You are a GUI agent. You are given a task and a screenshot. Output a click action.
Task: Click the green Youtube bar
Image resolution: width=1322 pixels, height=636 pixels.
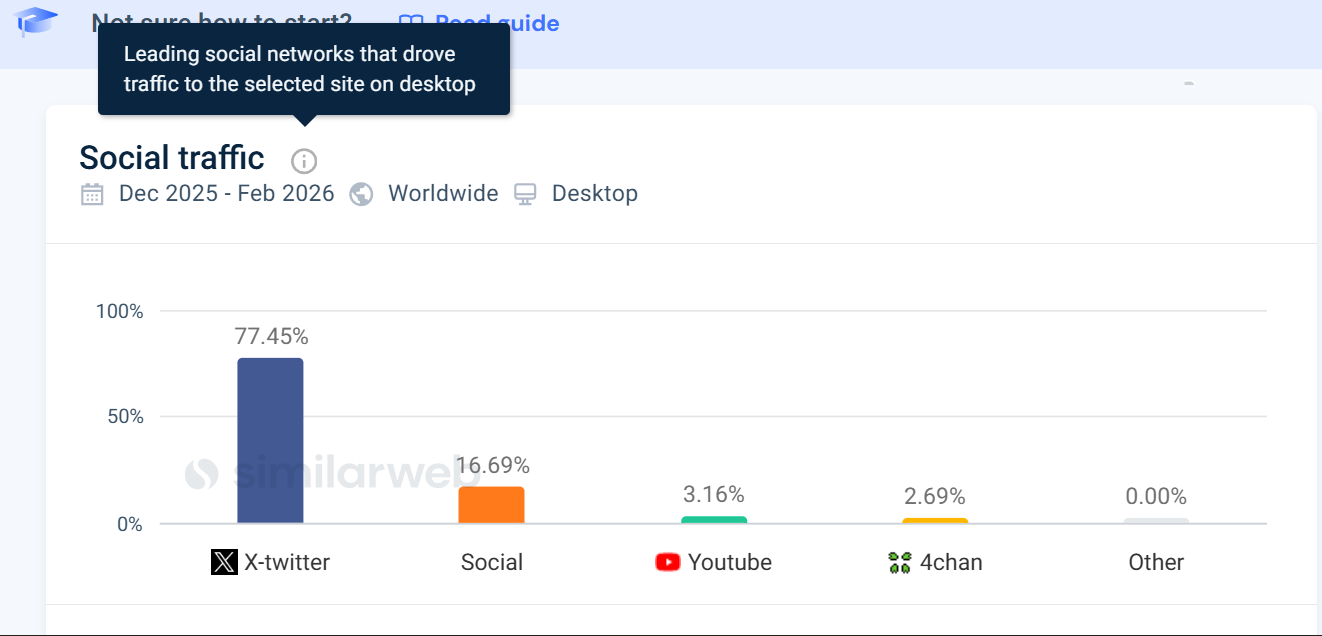714,520
